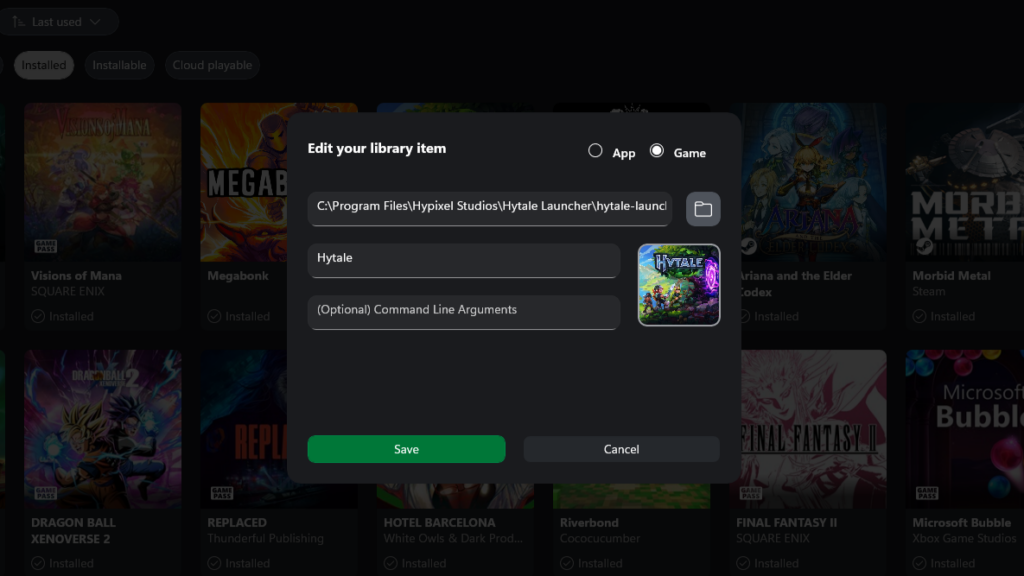Click the Xbox Game Studios label
1024x576 pixels.
coord(964,539)
